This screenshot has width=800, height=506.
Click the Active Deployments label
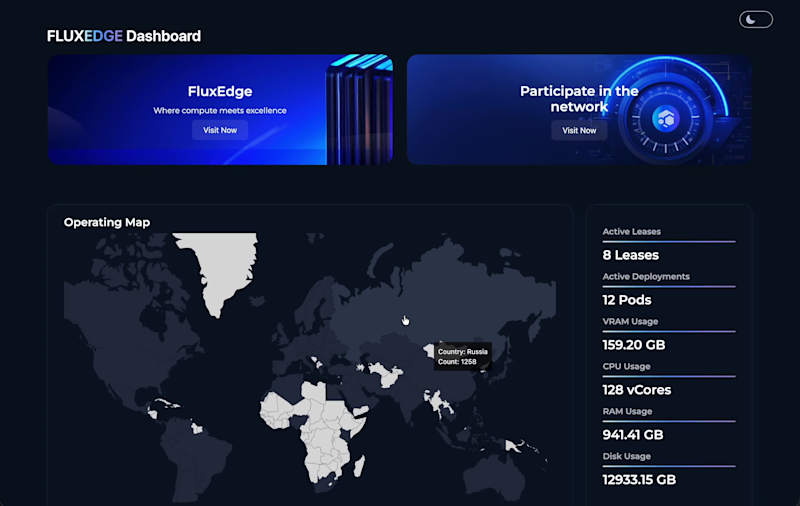pos(646,276)
